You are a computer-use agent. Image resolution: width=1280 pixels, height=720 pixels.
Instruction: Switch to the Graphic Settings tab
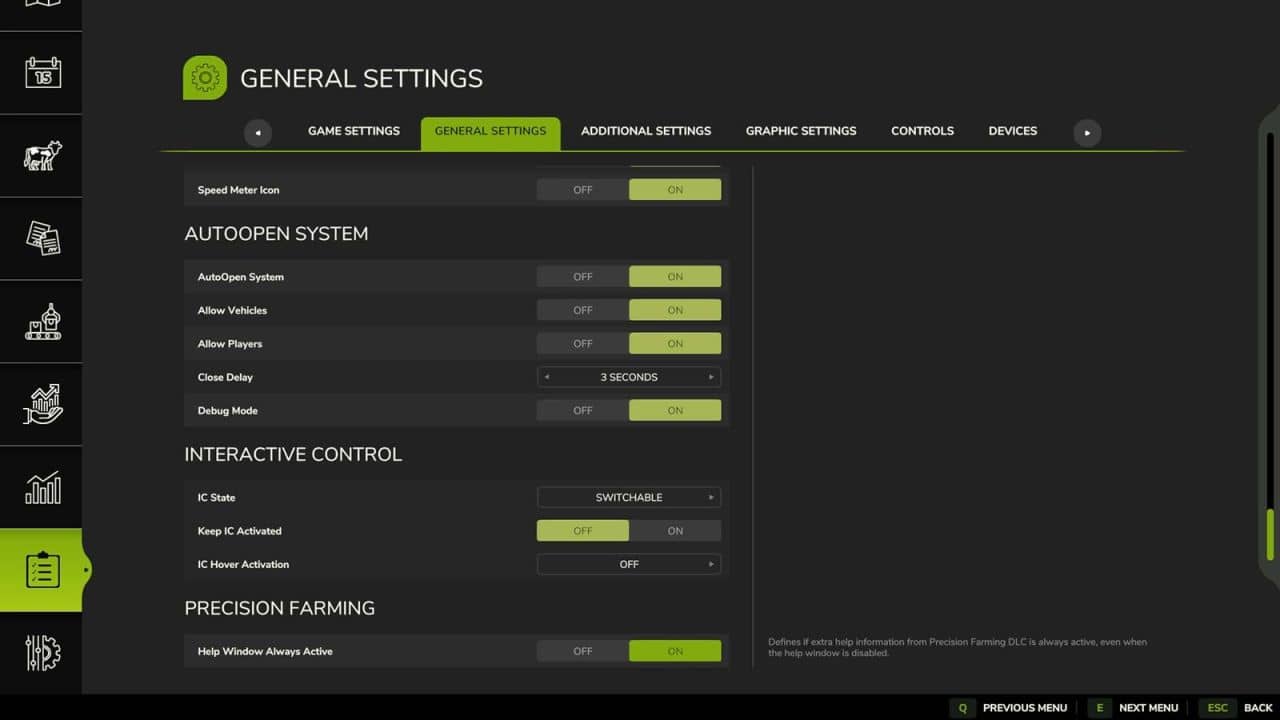point(800,131)
